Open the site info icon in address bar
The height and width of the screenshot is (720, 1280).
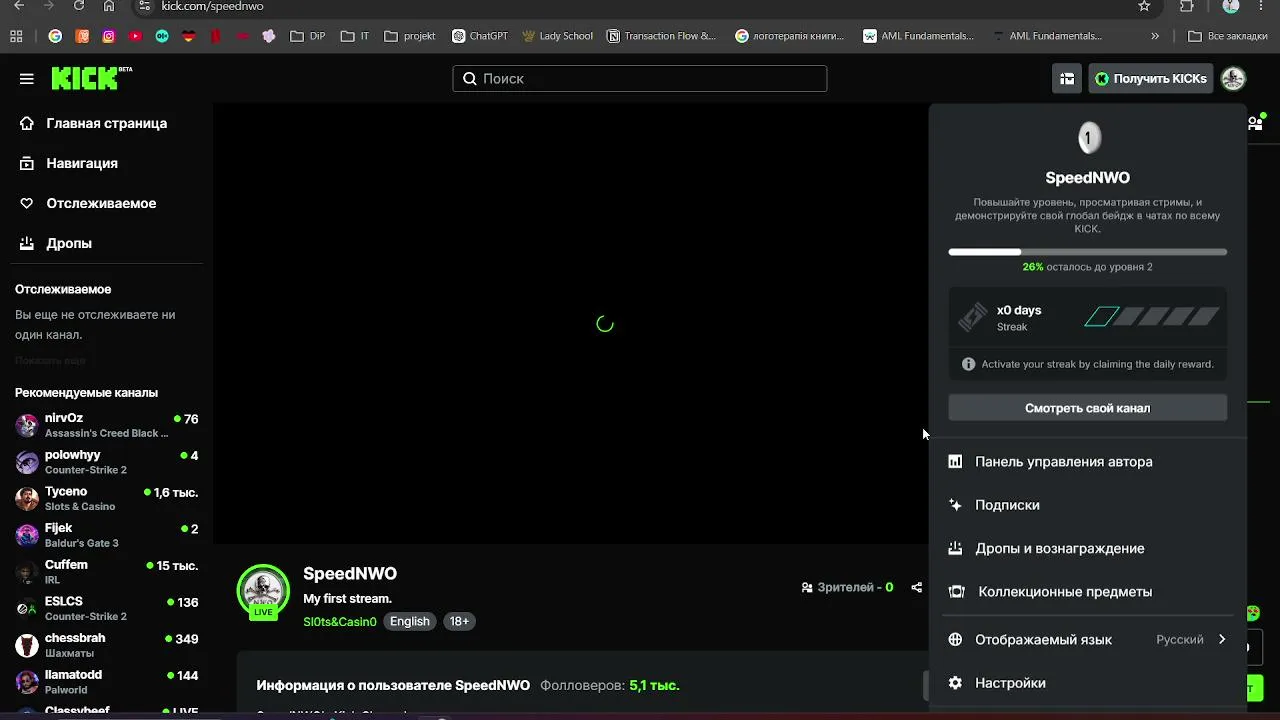pyautogui.click(x=144, y=6)
